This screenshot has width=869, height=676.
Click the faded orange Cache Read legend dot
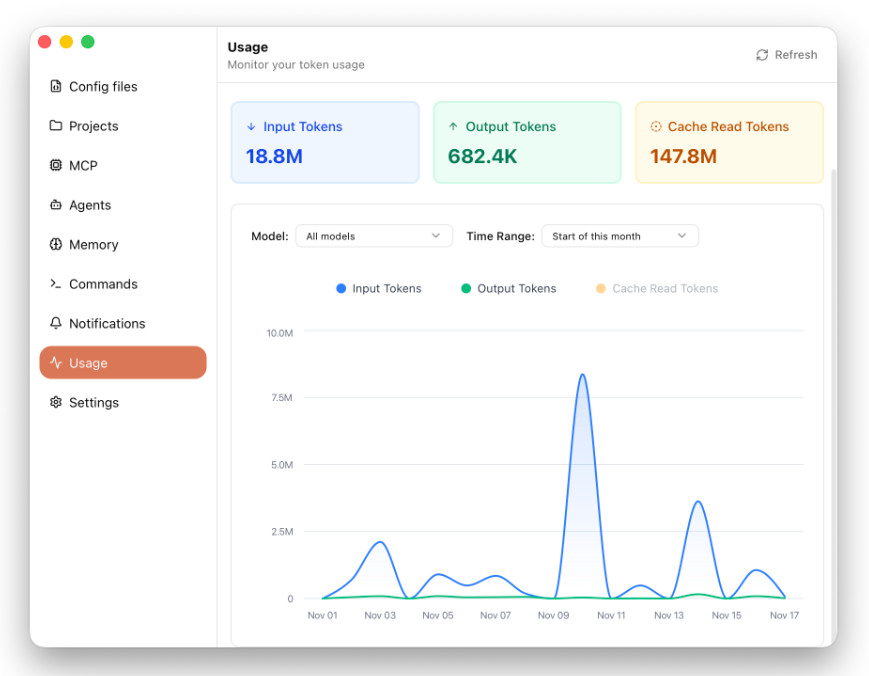[601, 288]
